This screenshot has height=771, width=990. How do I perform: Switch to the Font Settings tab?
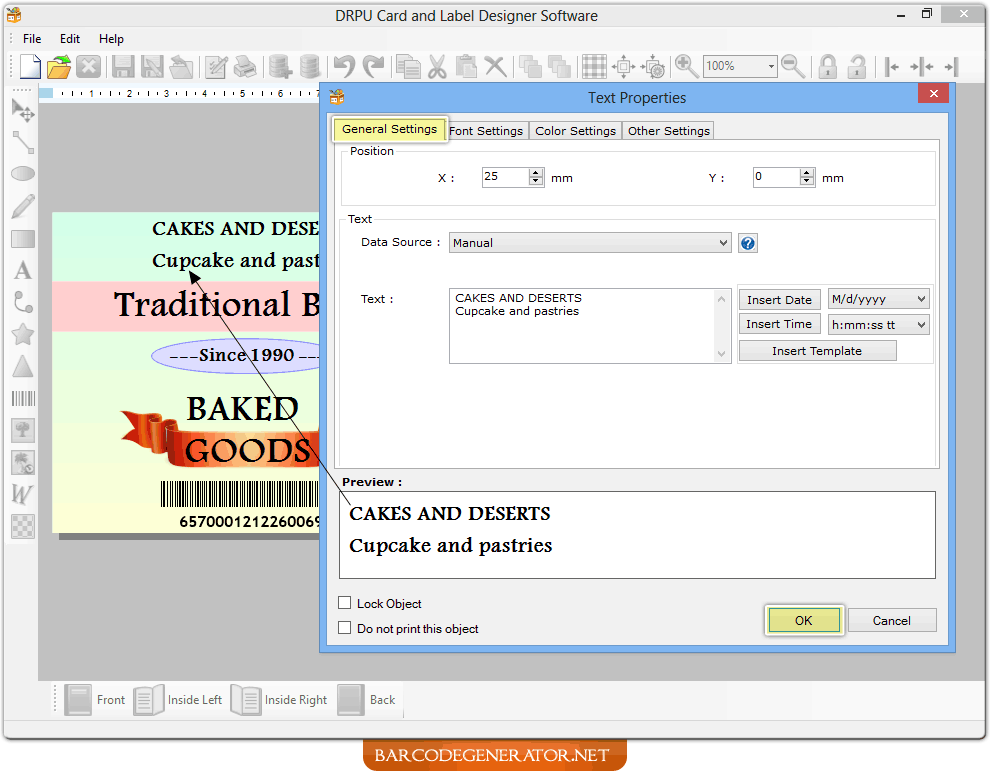486,131
